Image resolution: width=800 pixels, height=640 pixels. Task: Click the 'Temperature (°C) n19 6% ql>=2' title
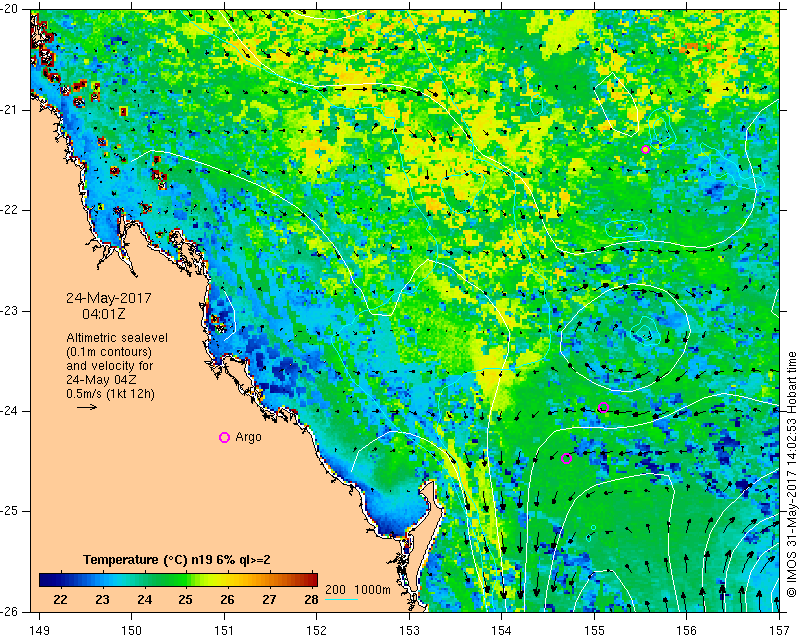(x=177, y=559)
